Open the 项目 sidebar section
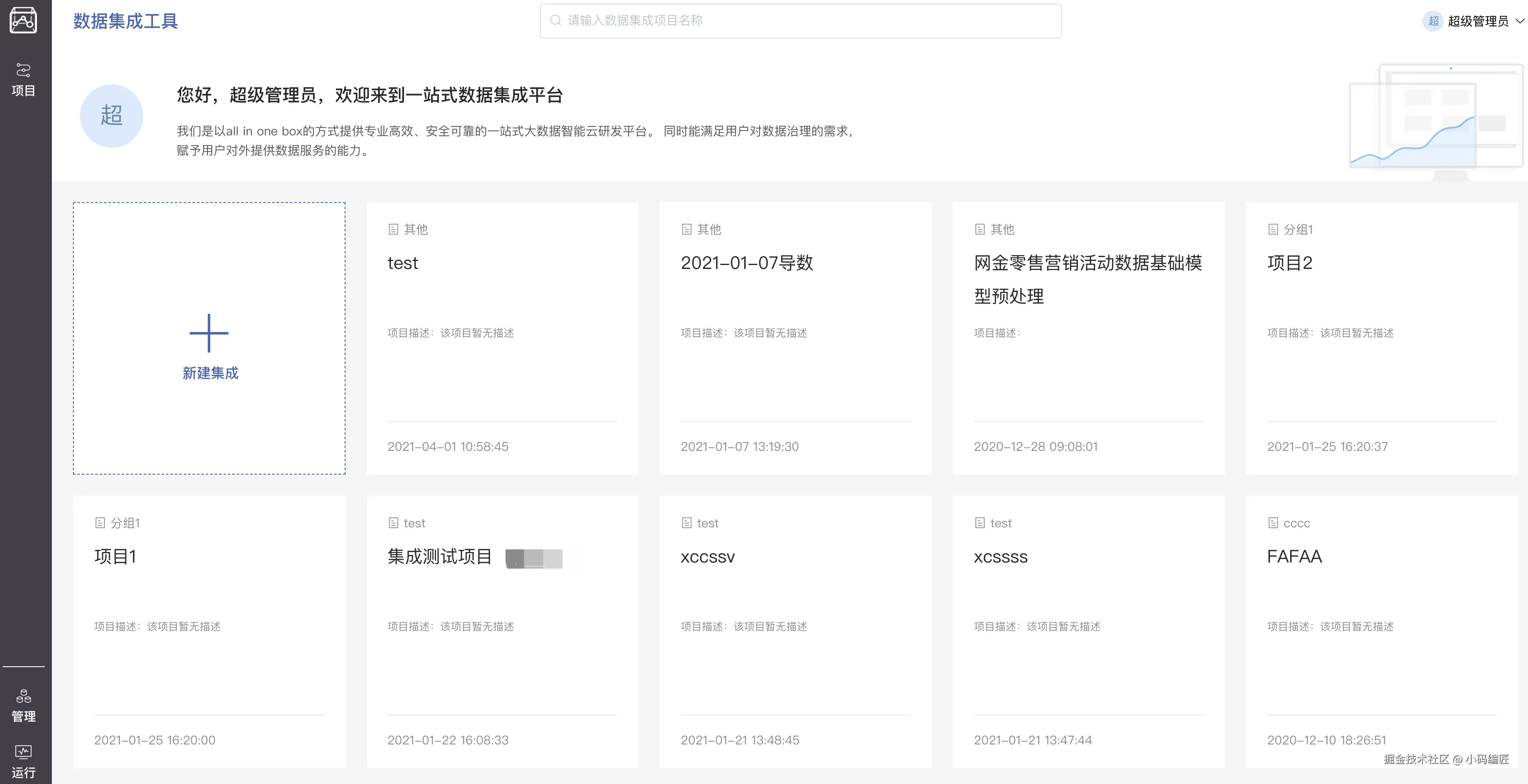Image resolution: width=1528 pixels, height=784 pixels. (23, 80)
